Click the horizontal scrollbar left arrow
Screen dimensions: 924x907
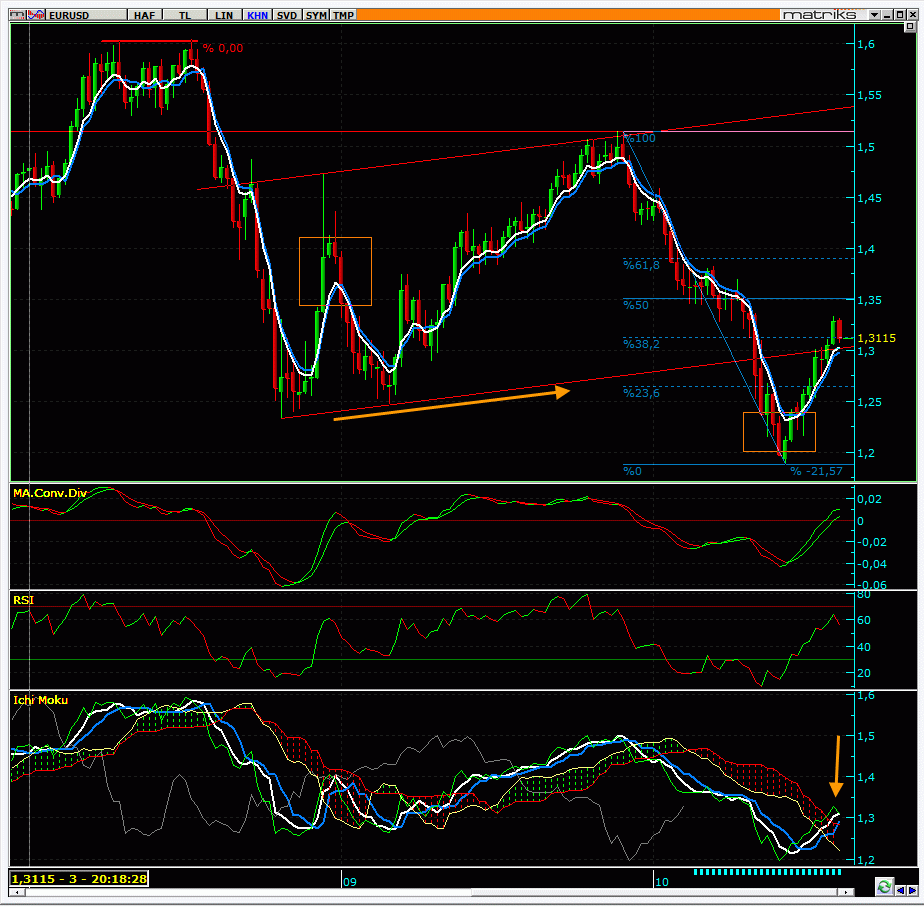(16, 893)
